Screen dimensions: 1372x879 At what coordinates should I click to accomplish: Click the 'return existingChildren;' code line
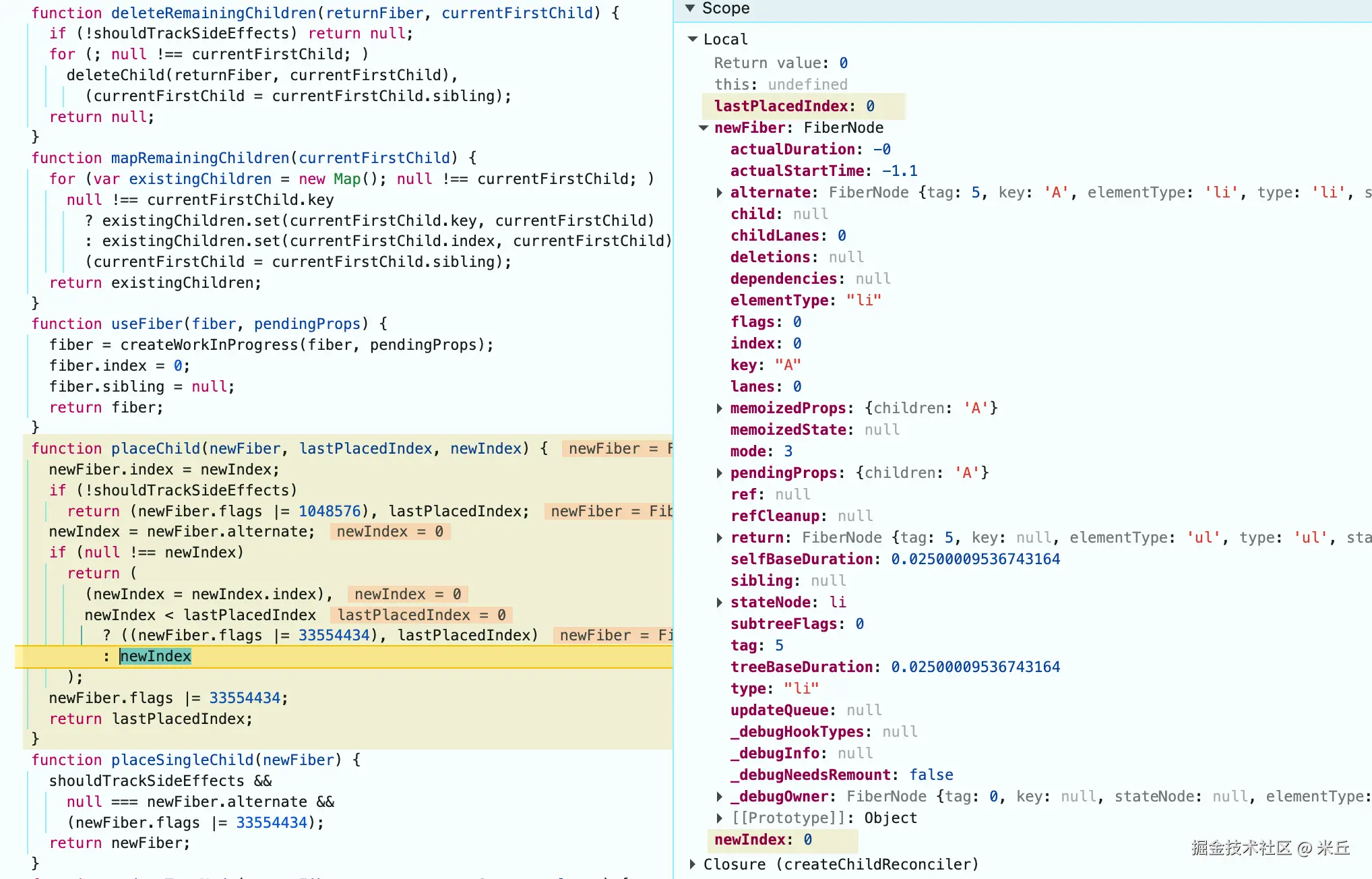(155, 283)
